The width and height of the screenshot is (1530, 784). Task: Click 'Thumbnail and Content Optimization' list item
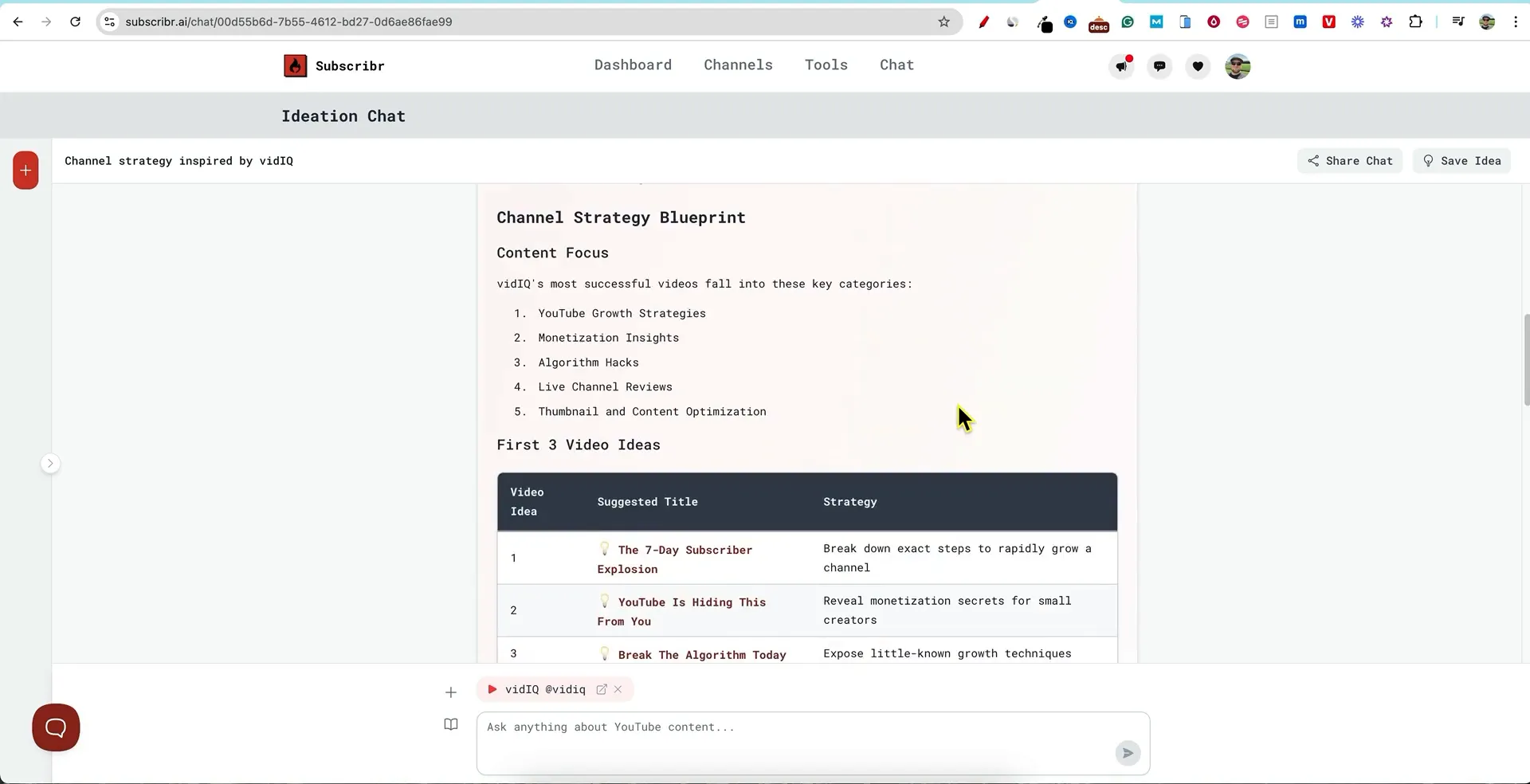[652, 412]
